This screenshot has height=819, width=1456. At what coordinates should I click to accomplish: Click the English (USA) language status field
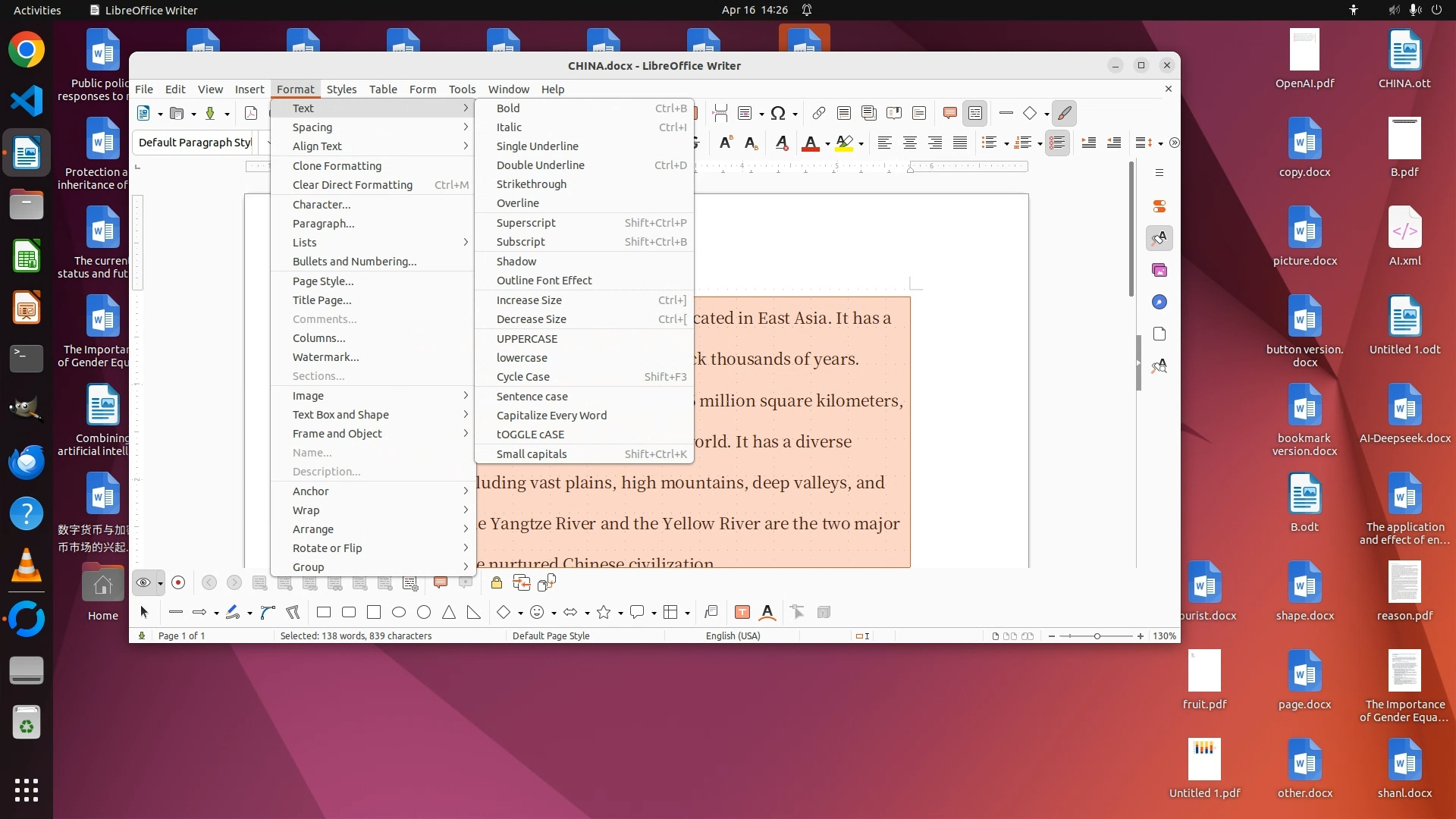point(733,636)
